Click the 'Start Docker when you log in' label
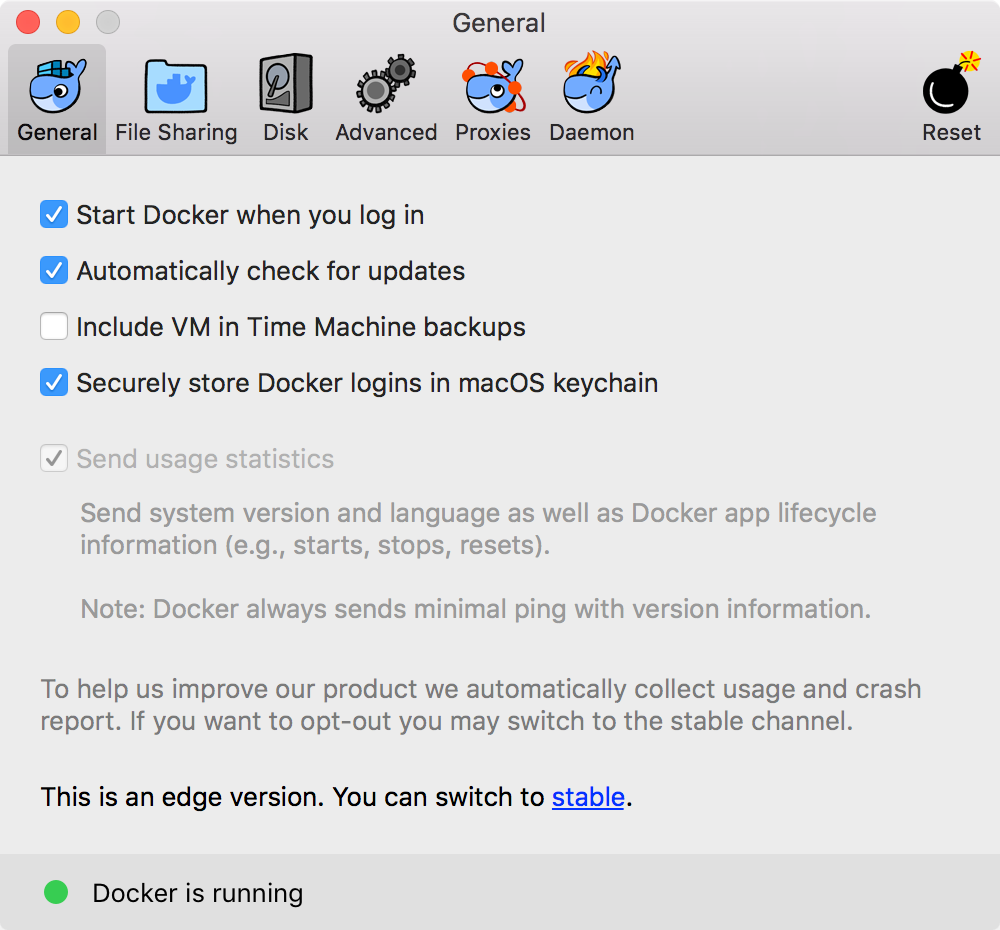 point(250,216)
